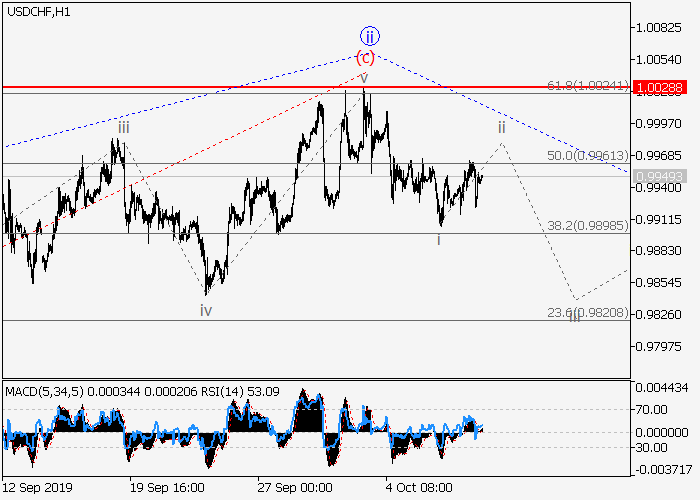The width and height of the screenshot is (700, 500).
Task: Click the red wave i label
Action: click(x=438, y=239)
